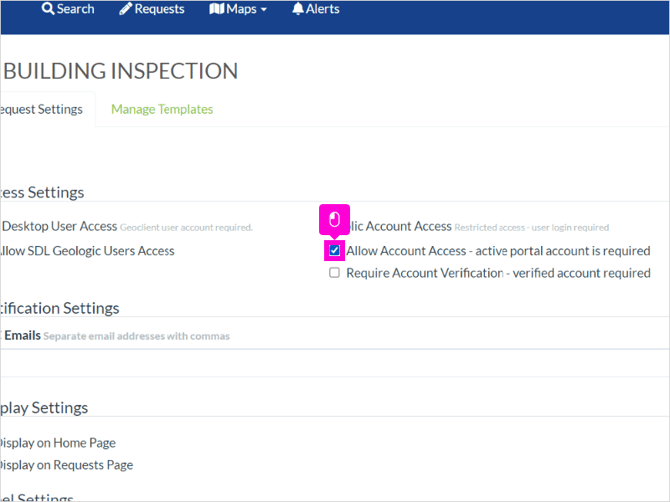The height and width of the screenshot is (502, 670).
Task: Click the Require Account Verification label text
Action: (498, 273)
